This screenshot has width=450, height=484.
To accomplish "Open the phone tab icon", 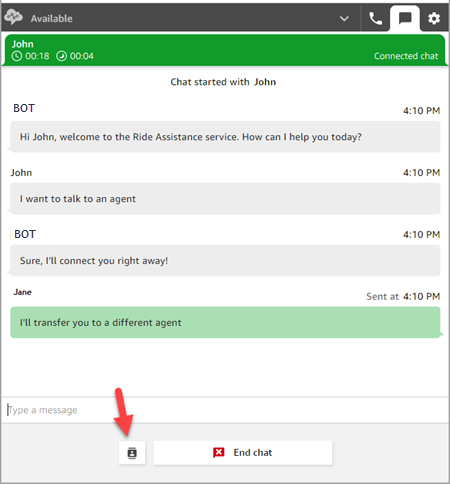I will pos(376,18).
